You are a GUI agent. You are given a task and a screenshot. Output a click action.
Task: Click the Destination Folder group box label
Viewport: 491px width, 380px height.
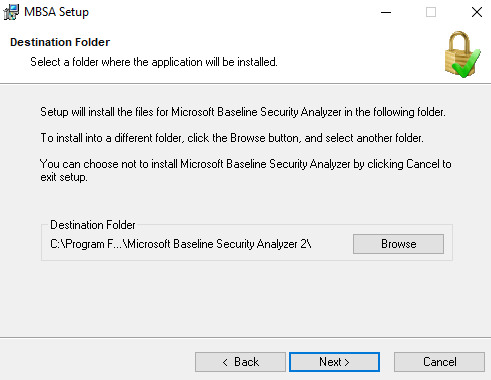(93, 225)
